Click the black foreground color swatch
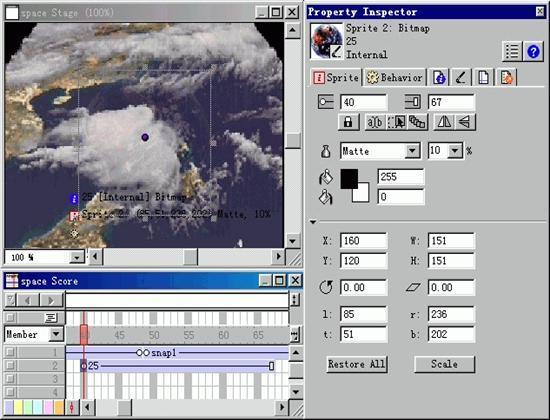The height and width of the screenshot is (420, 550). (x=349, y=179)
